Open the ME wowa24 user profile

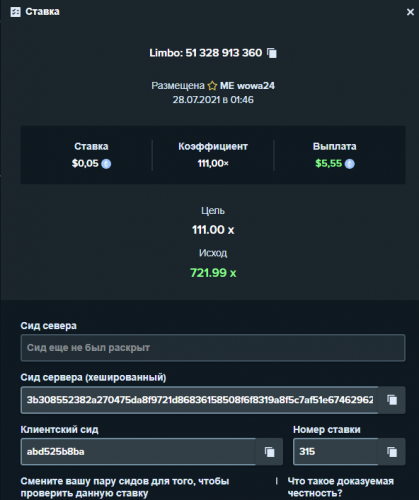point(247,86)
